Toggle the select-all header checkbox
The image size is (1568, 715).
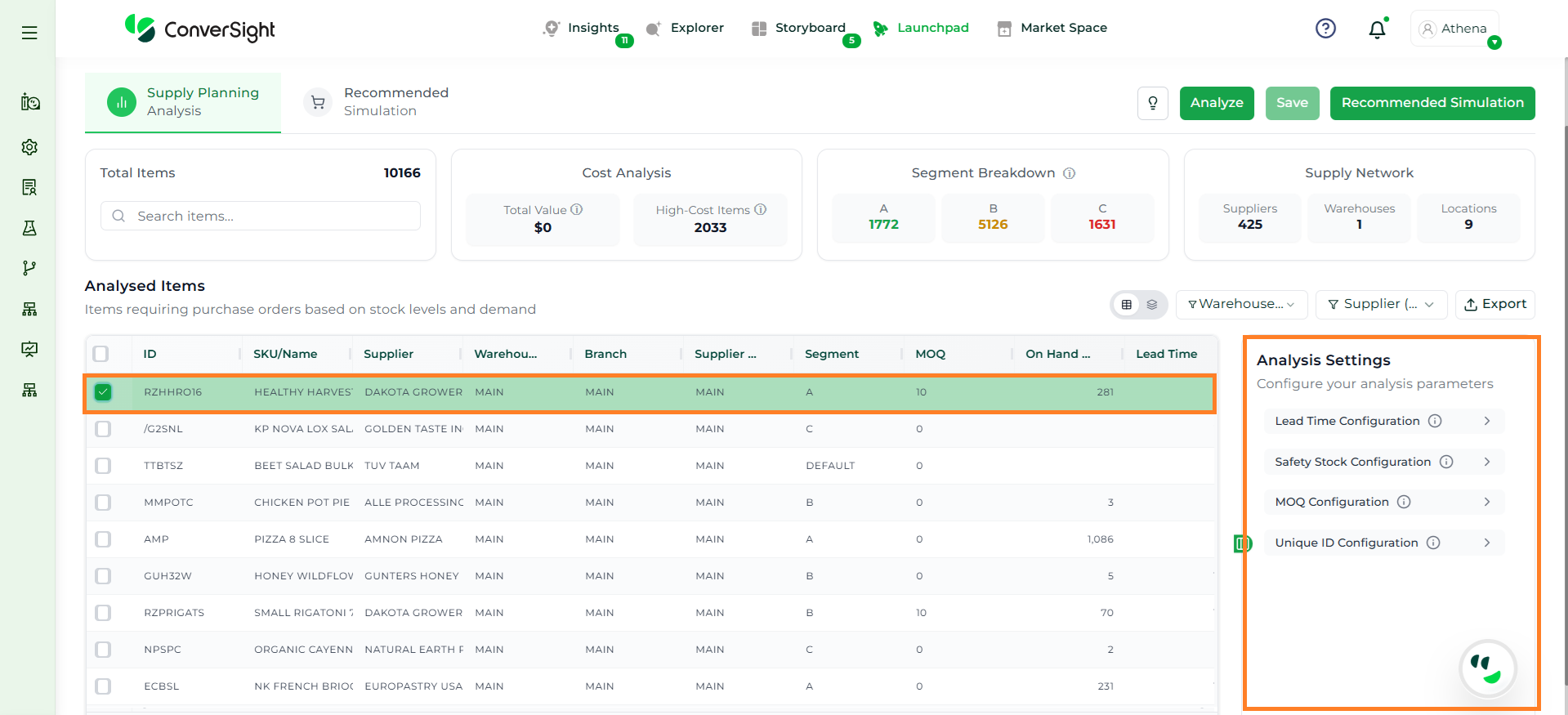101,354
